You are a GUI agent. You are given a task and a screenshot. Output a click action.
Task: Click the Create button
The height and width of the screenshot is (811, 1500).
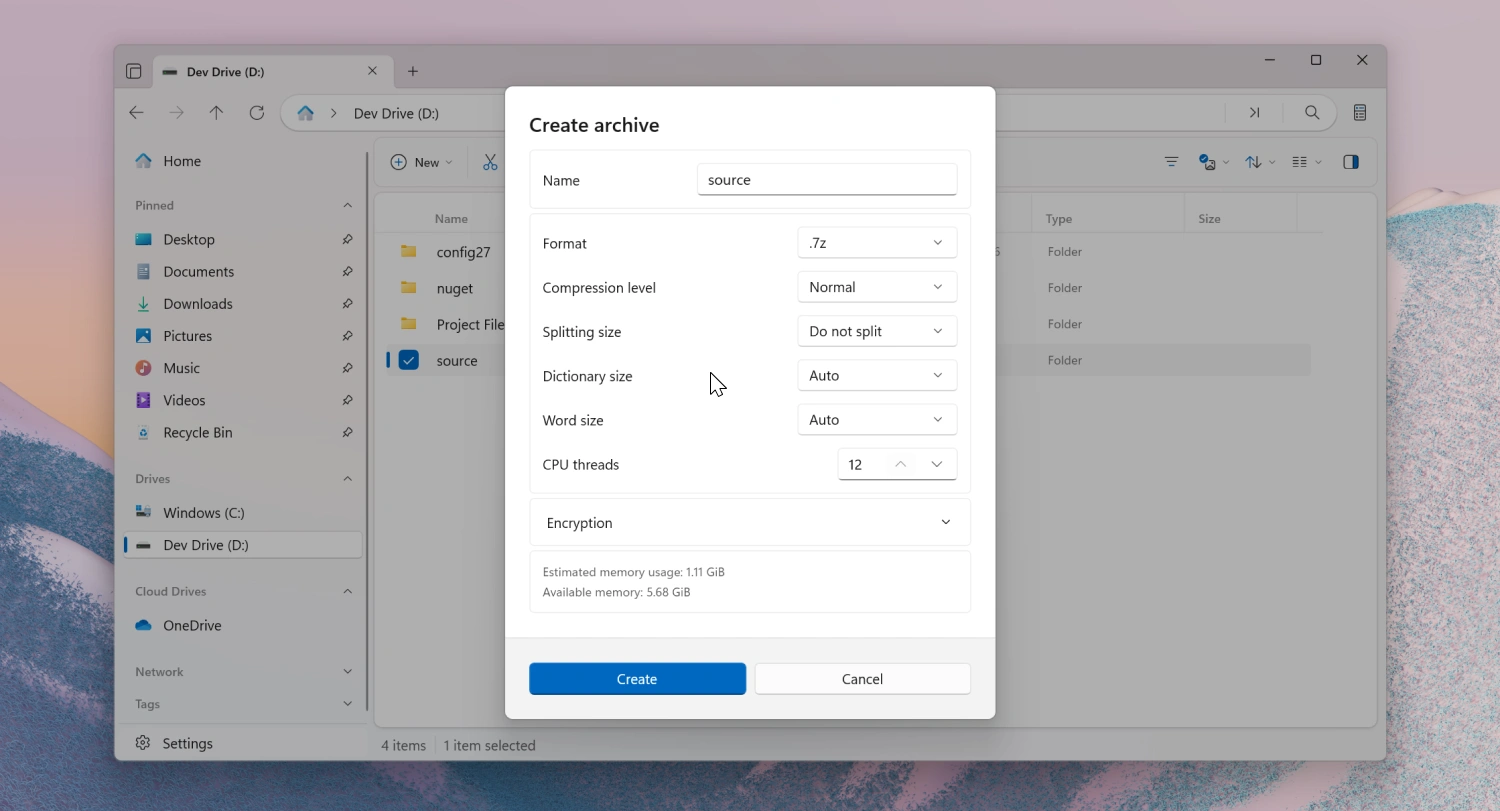click(x=637, y=679)
